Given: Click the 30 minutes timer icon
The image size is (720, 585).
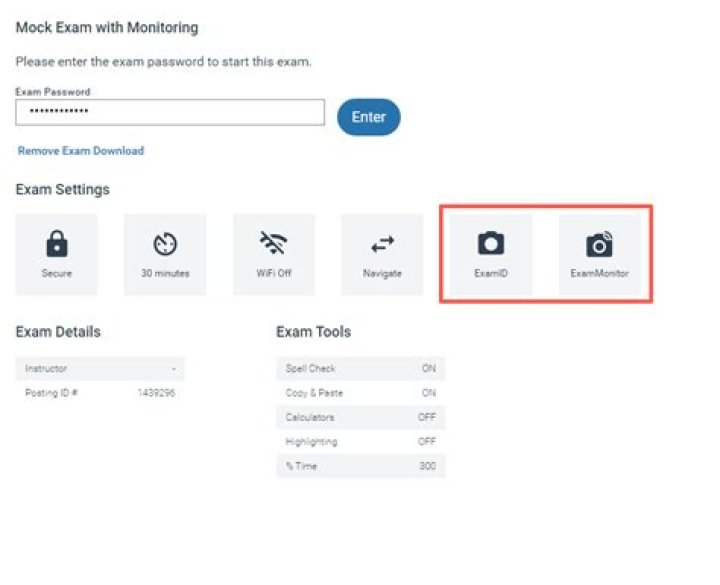Looking at the screenshot, I should pos(165,244).
